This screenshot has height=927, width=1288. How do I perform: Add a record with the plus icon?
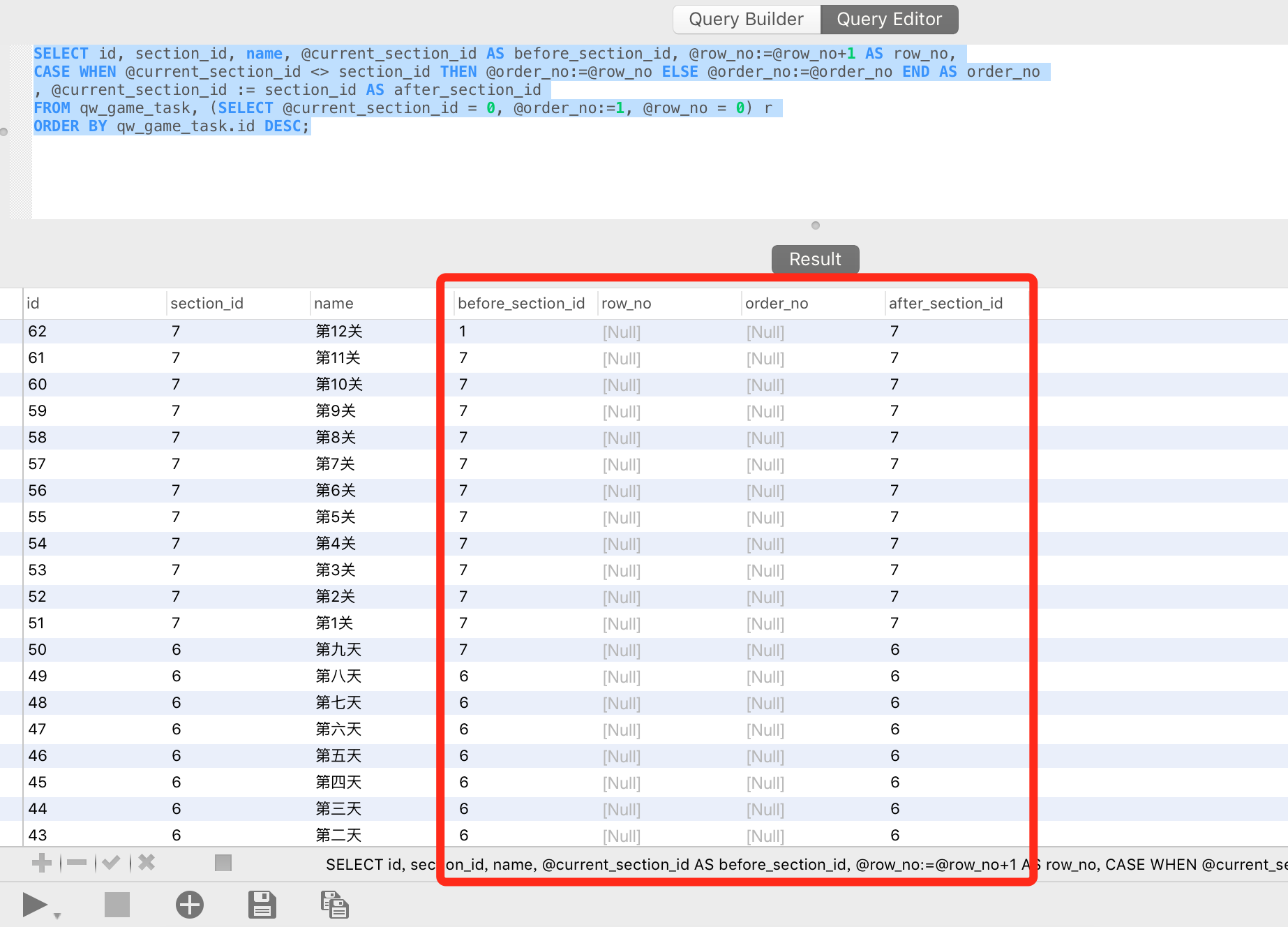[x=42, y=863]
